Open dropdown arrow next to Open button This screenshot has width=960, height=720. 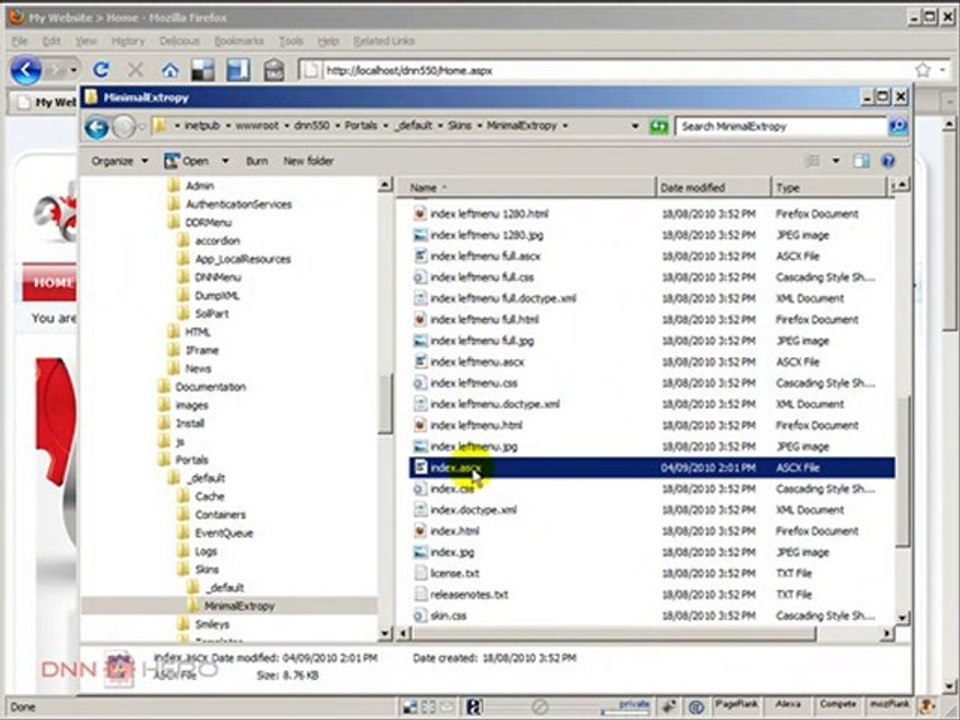coord(225,161)
